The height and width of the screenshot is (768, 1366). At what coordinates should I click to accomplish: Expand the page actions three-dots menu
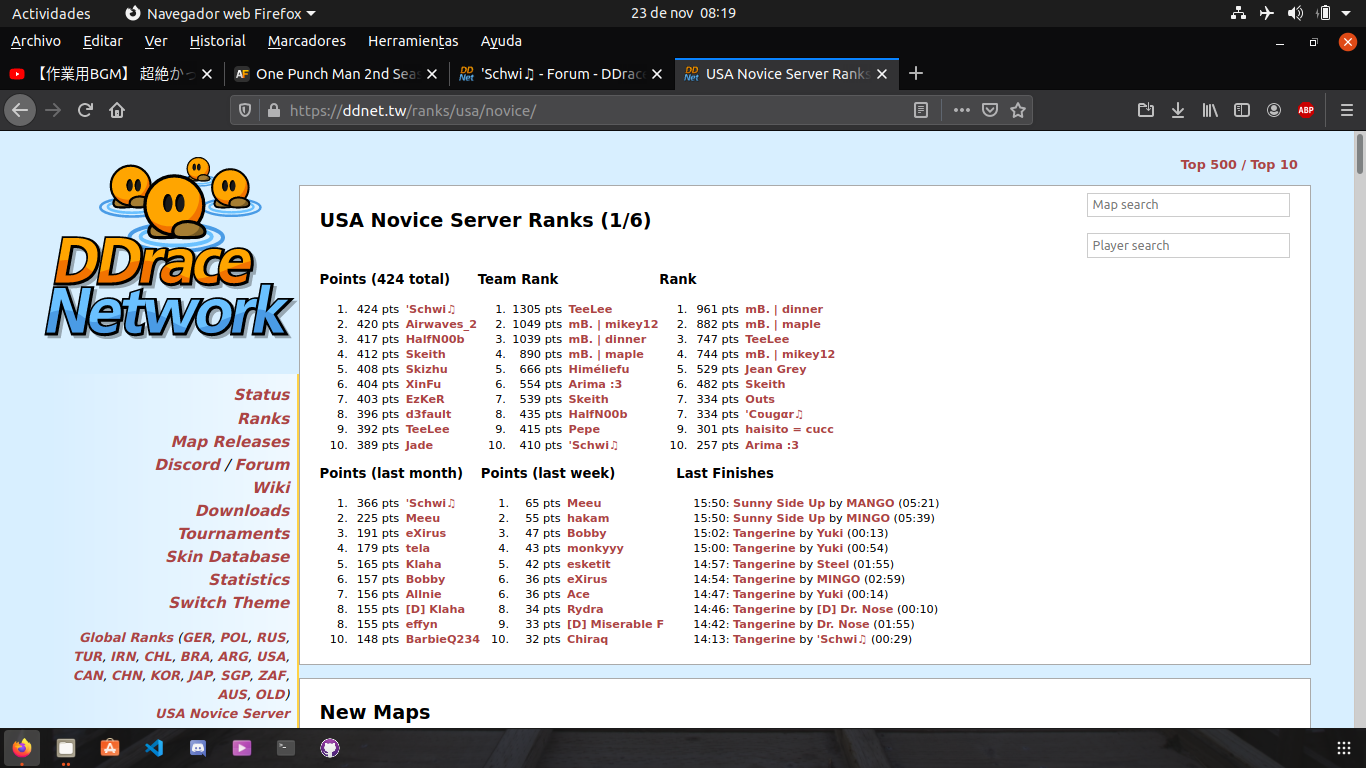coord(961,110)
